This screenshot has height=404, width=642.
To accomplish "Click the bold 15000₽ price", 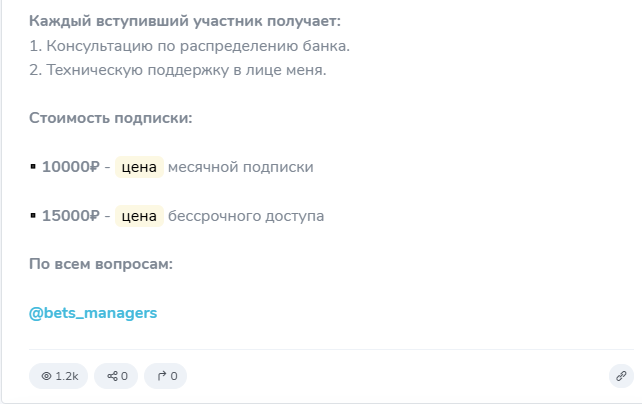I will tap(70, 216).
